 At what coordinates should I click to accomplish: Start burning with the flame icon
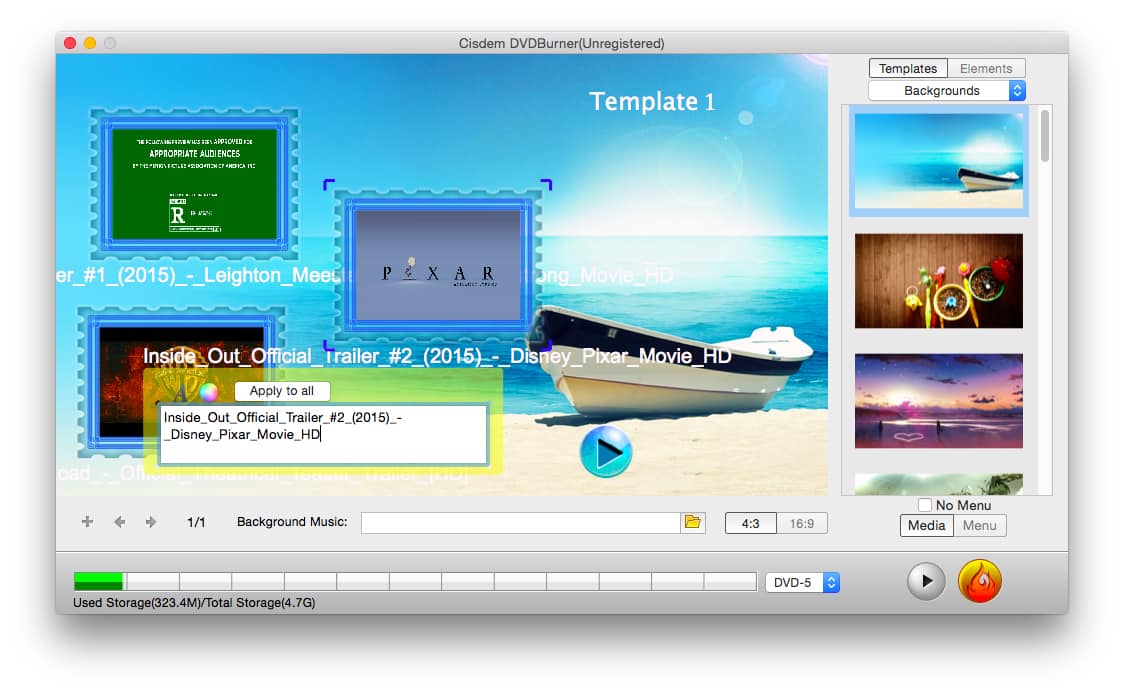pos(979,581)
